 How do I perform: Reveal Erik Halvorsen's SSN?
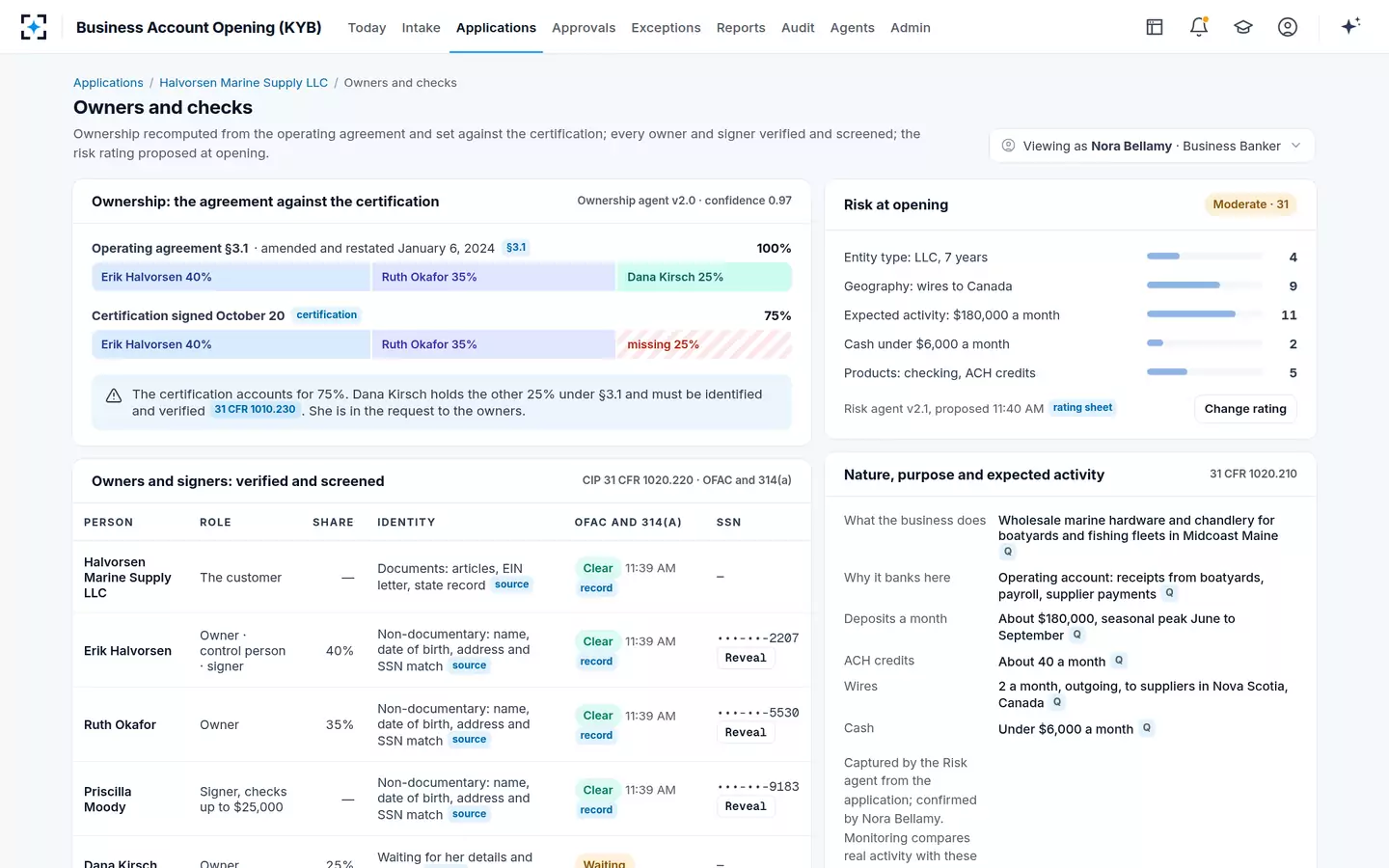pos(746,658)
